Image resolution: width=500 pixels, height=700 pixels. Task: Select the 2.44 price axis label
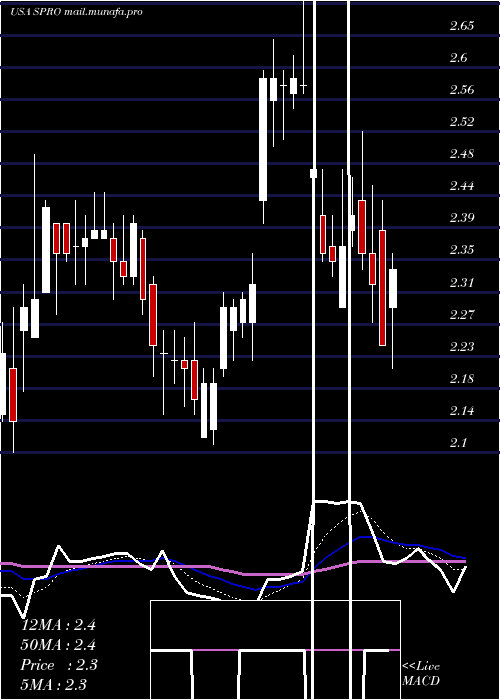[x=462, y=186]
